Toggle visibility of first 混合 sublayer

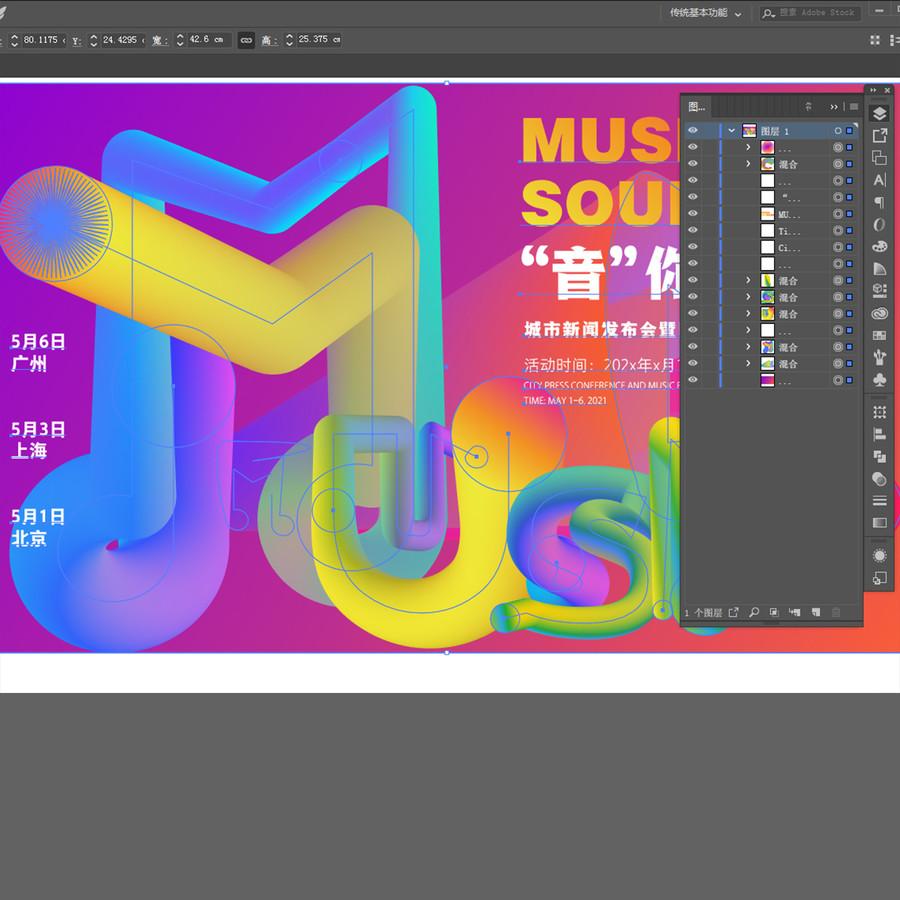(693, 164)
